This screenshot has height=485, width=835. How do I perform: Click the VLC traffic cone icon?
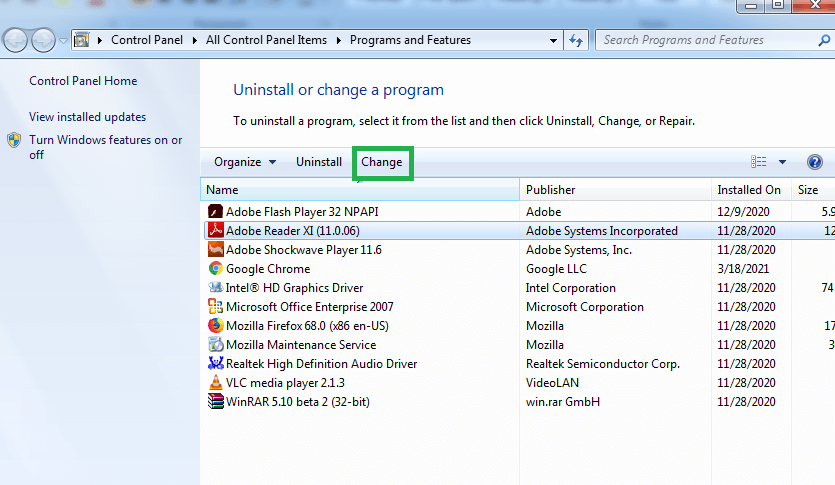(x=215, y=382)
